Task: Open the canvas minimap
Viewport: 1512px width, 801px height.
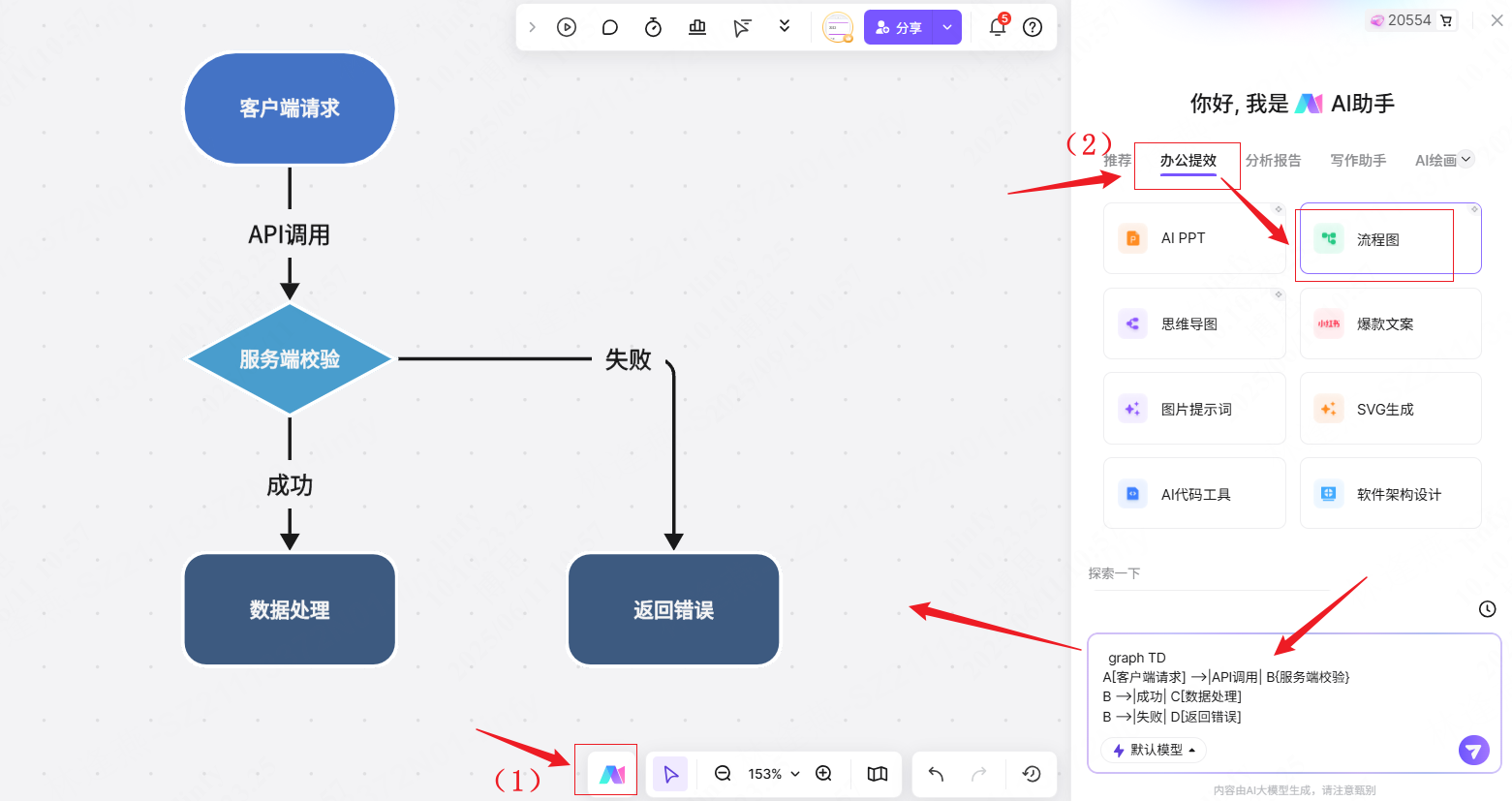Action: click(877, 774)
